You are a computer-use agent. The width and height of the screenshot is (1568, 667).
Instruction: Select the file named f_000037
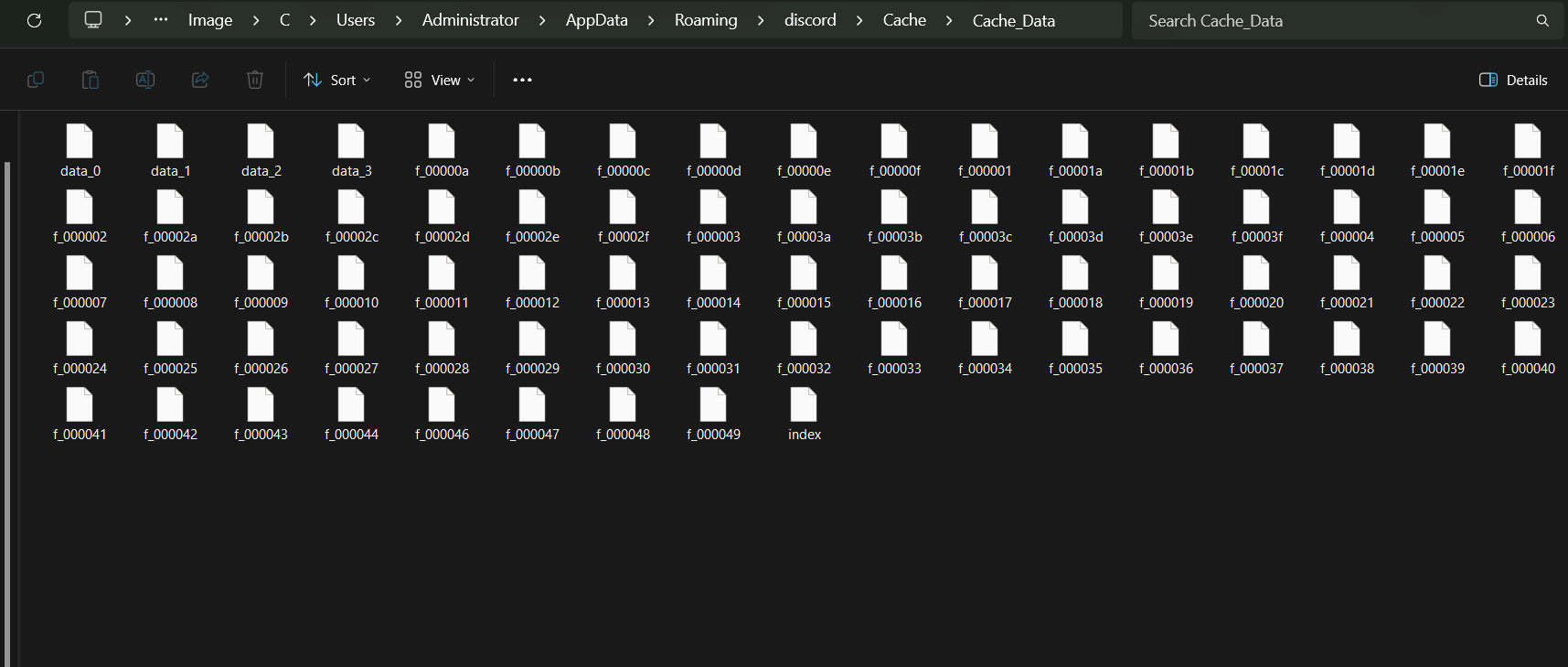pos(1256,349)
